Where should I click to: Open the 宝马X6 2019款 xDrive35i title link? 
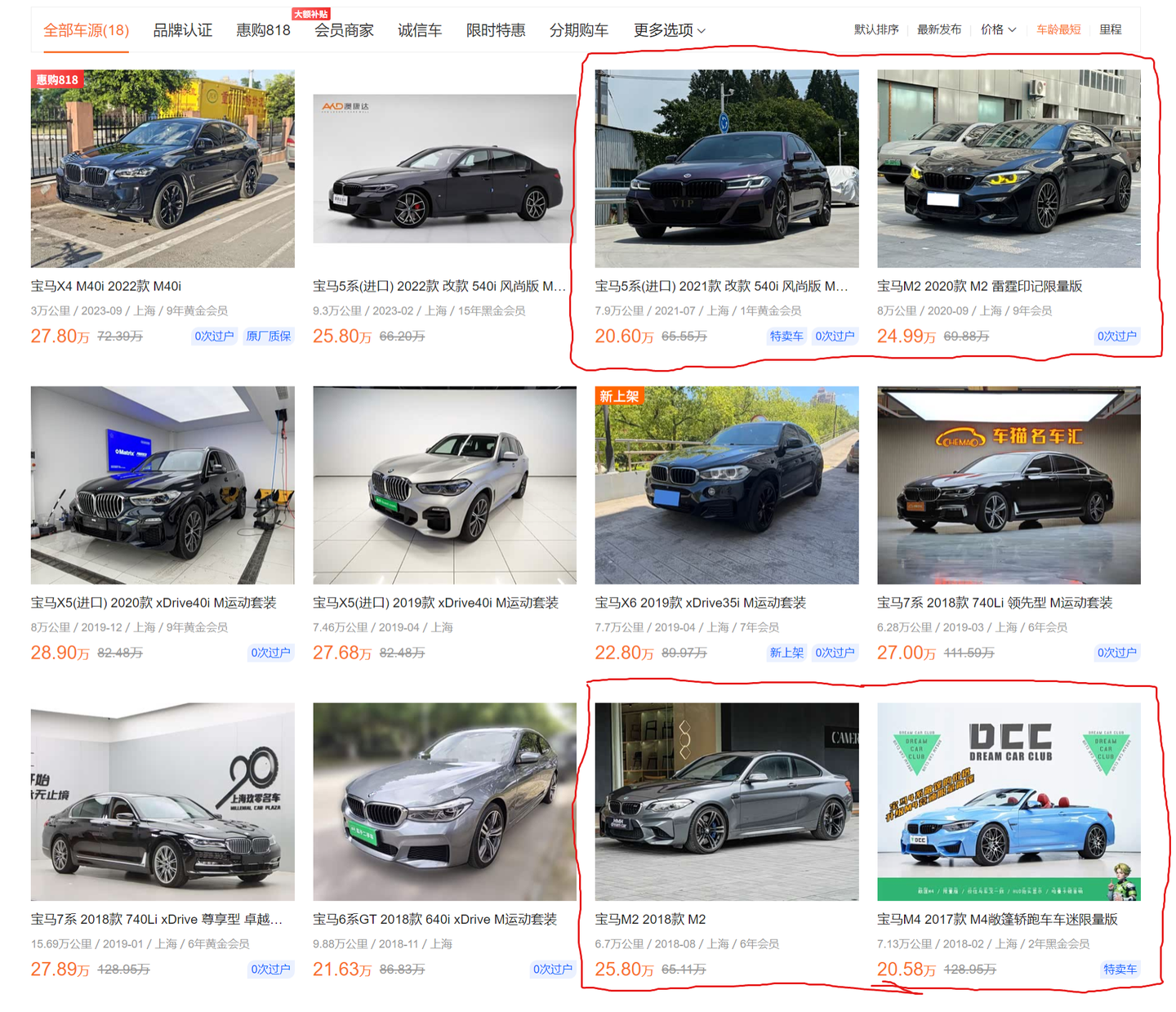click(701, 603)
